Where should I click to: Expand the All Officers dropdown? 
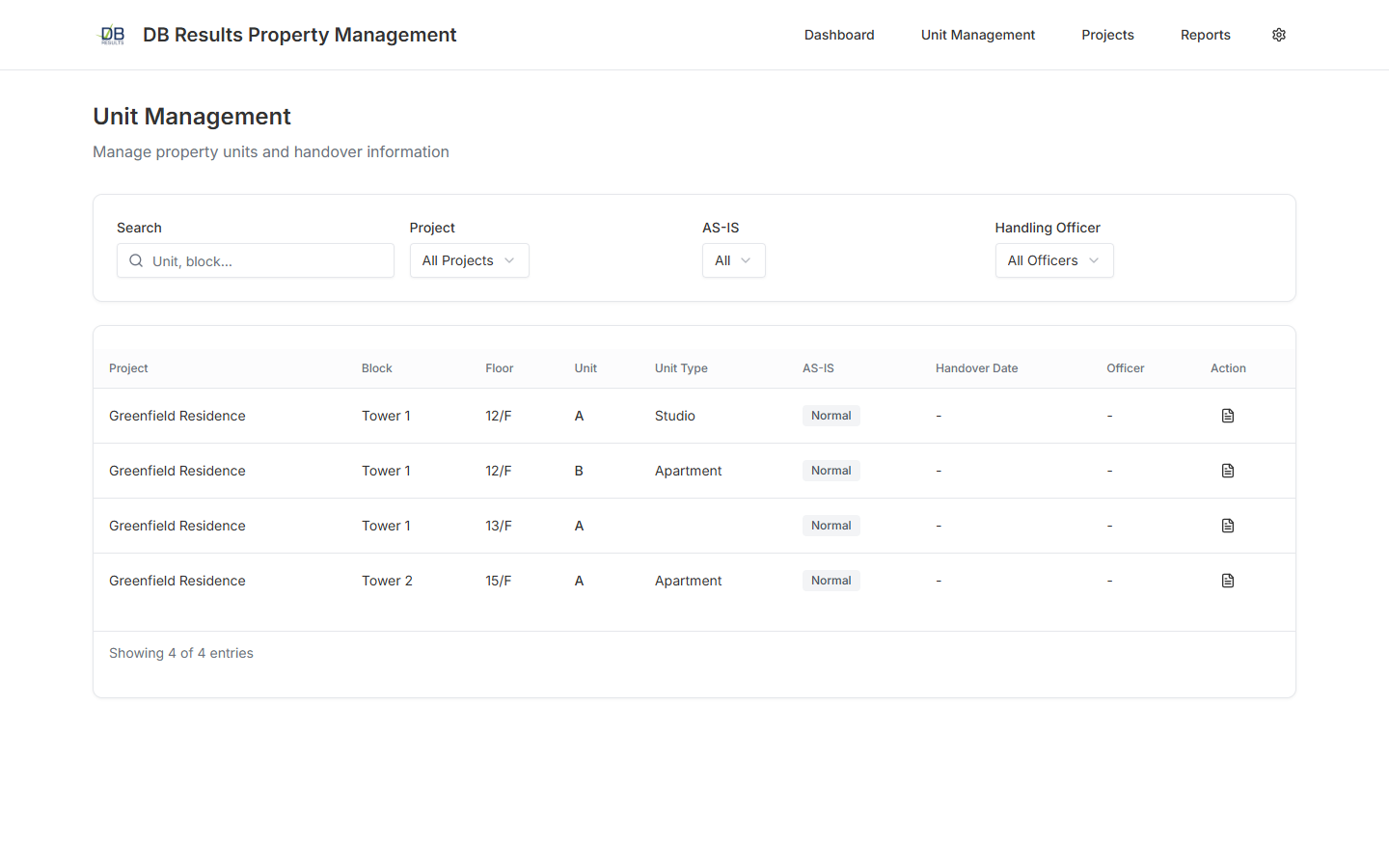(1054, 260)
